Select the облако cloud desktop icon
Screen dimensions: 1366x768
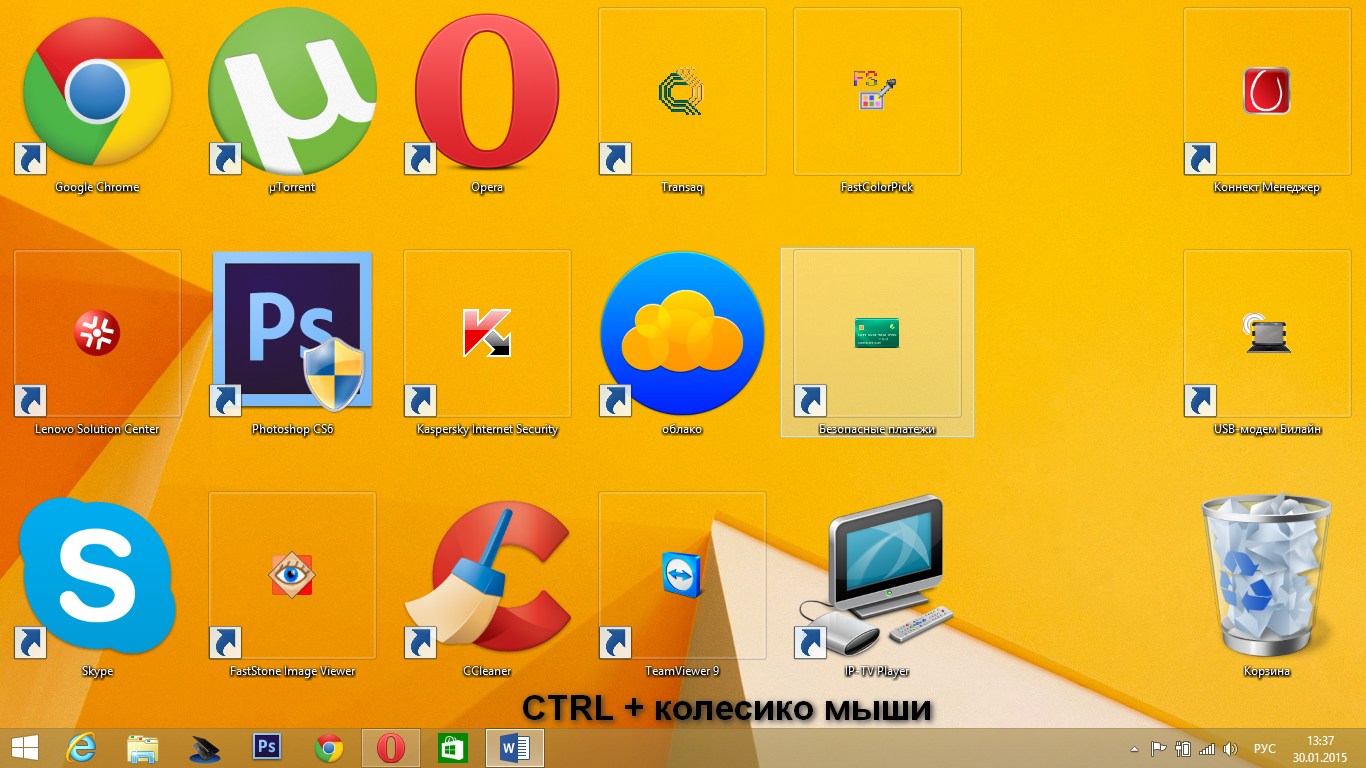coord(682,333)
